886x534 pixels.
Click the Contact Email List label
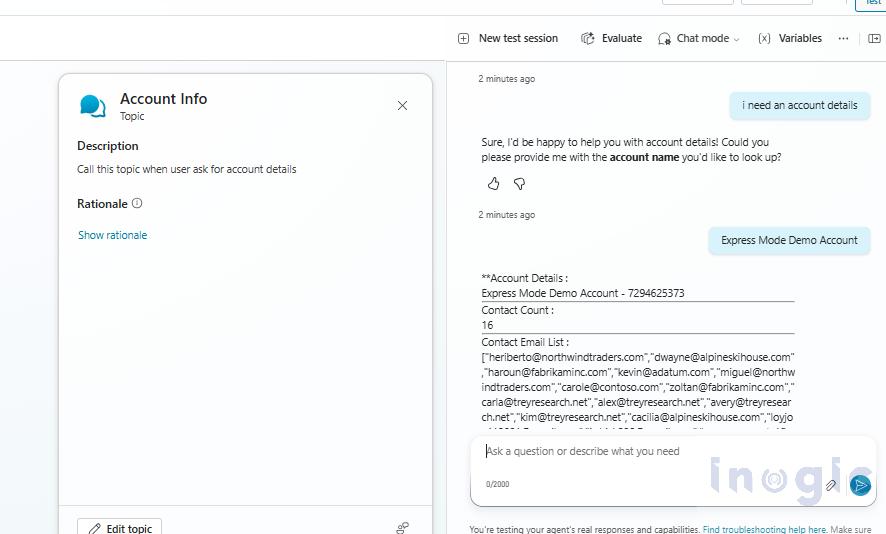[x=525, y=342]
